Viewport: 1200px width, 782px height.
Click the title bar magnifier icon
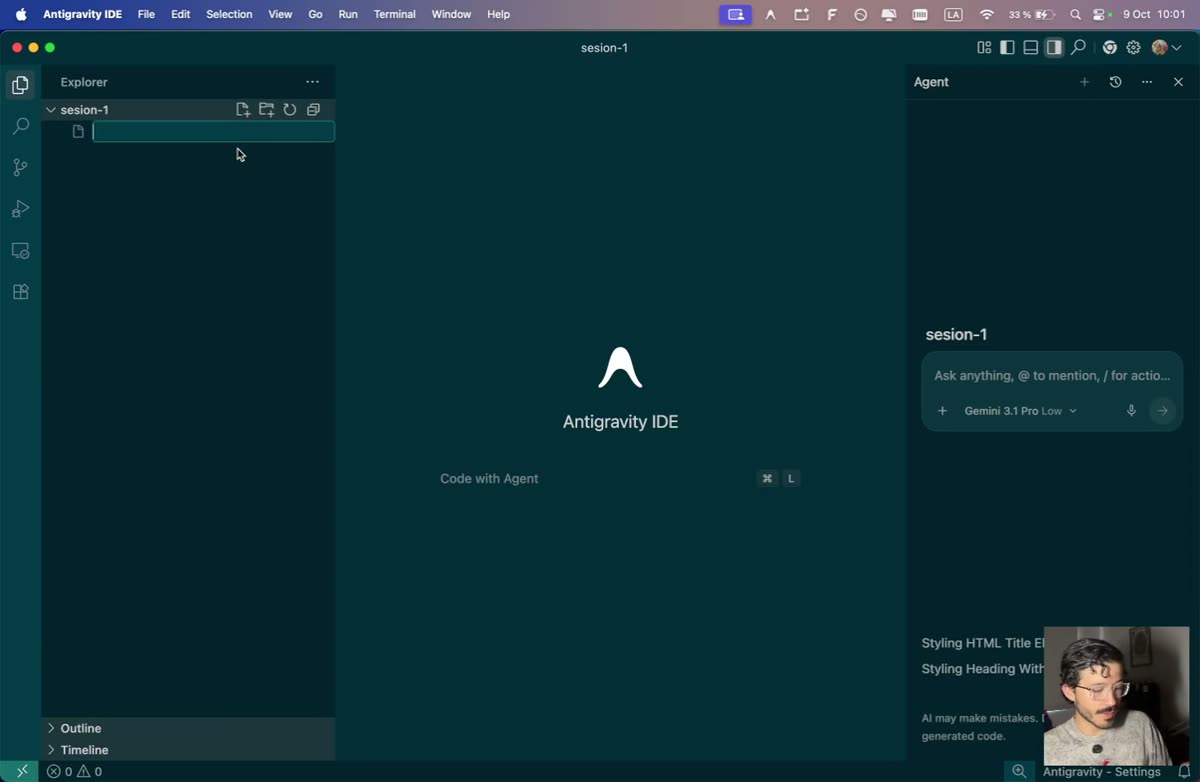click(x=1078, y=47)
